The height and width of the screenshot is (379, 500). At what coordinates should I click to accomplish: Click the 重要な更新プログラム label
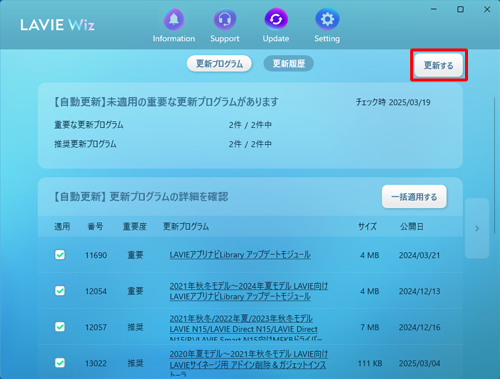click(89, 125)
